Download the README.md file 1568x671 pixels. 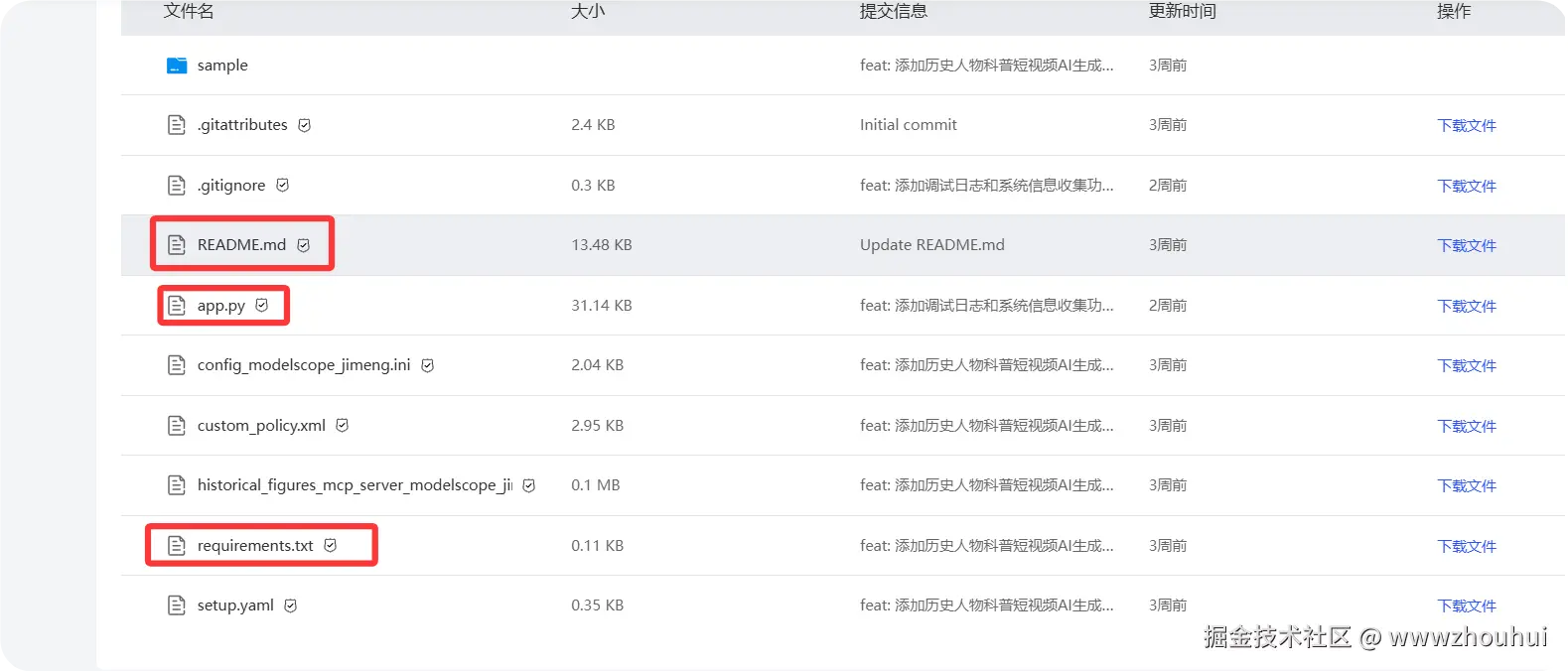click(x=1467, y=246)
